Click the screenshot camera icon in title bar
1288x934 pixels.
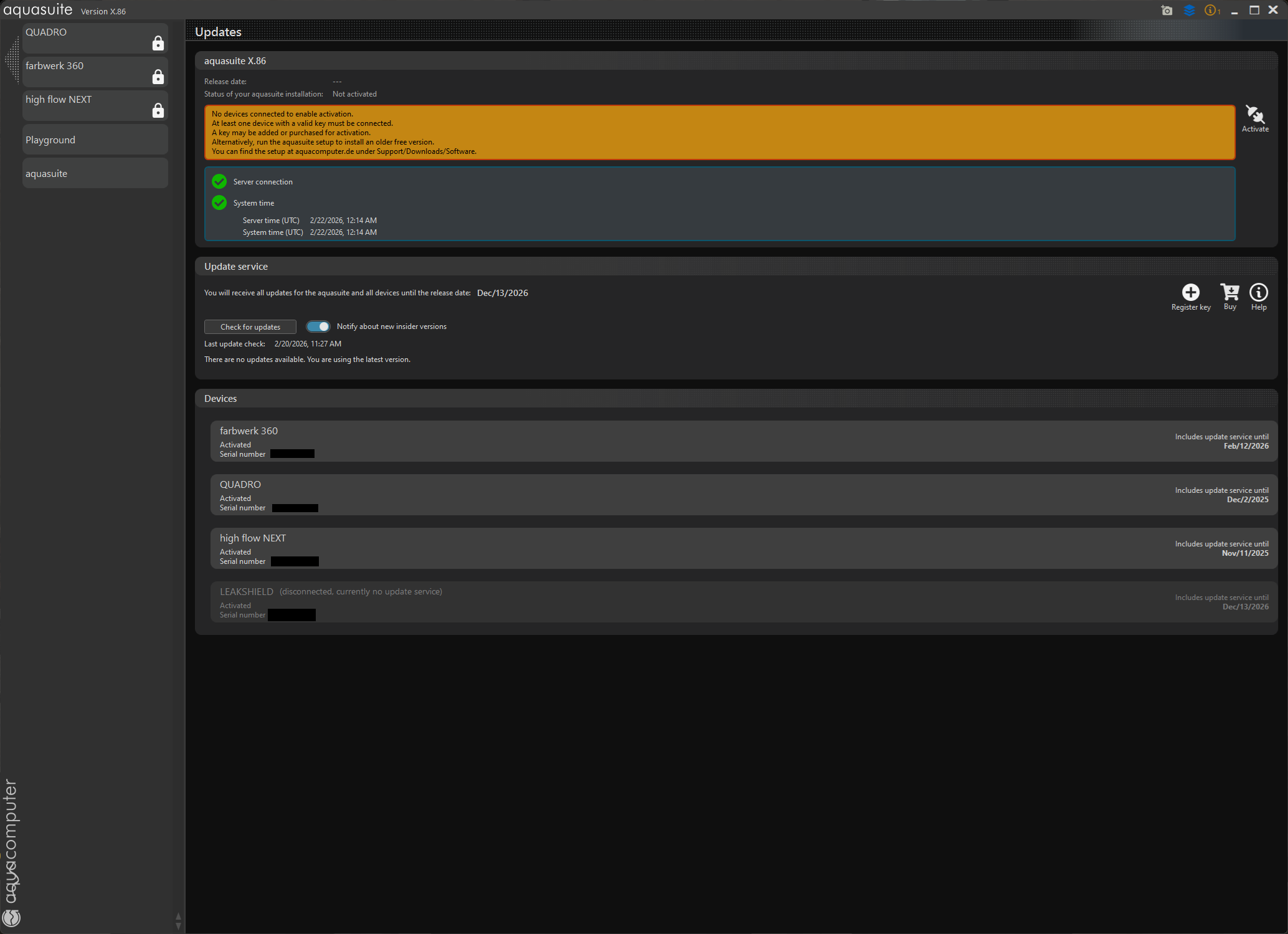point(1167,11)
